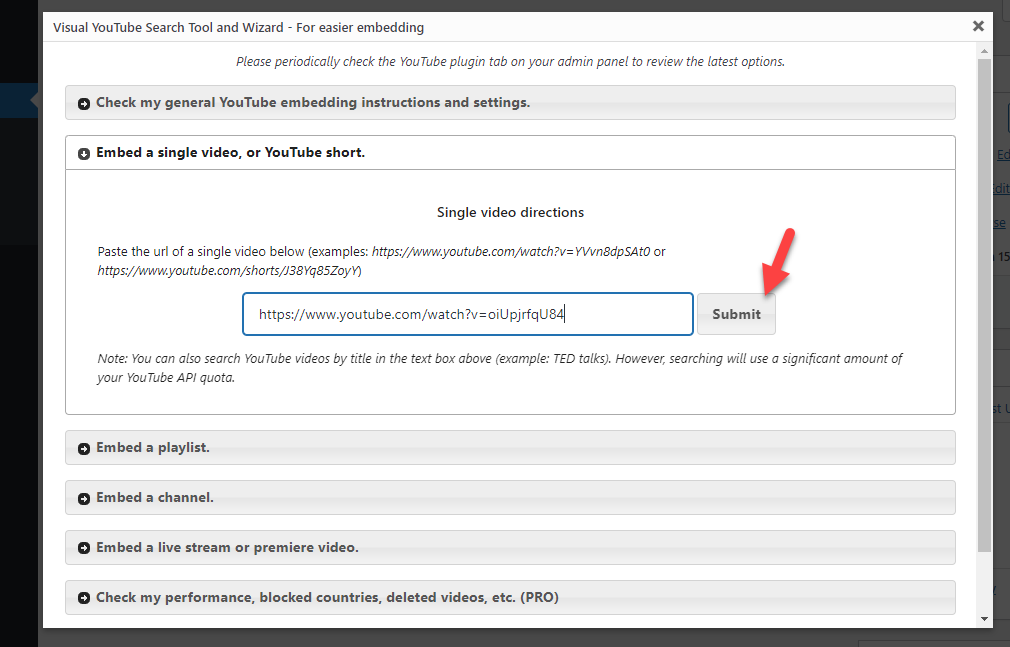Expand the Embed a channel section
Image resolution: width=1010 pixels, height=647 pixels.
pos(510,497)
